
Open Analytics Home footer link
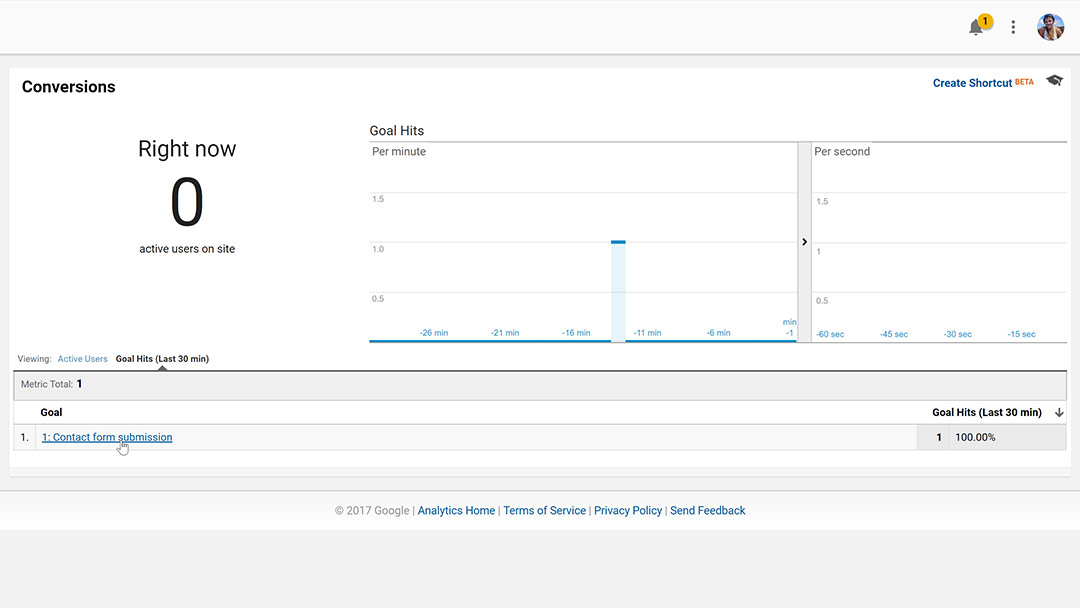click(456, 510)
